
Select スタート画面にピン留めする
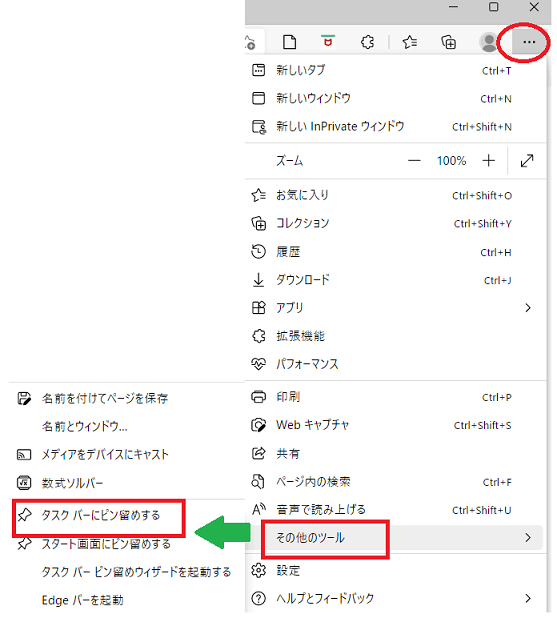click(128, 544)
